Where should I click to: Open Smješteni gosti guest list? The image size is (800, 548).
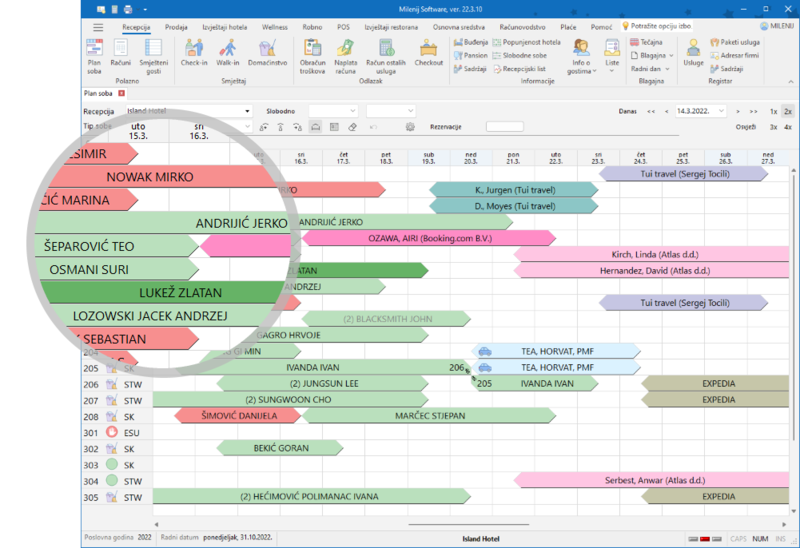tap(154, 52)
